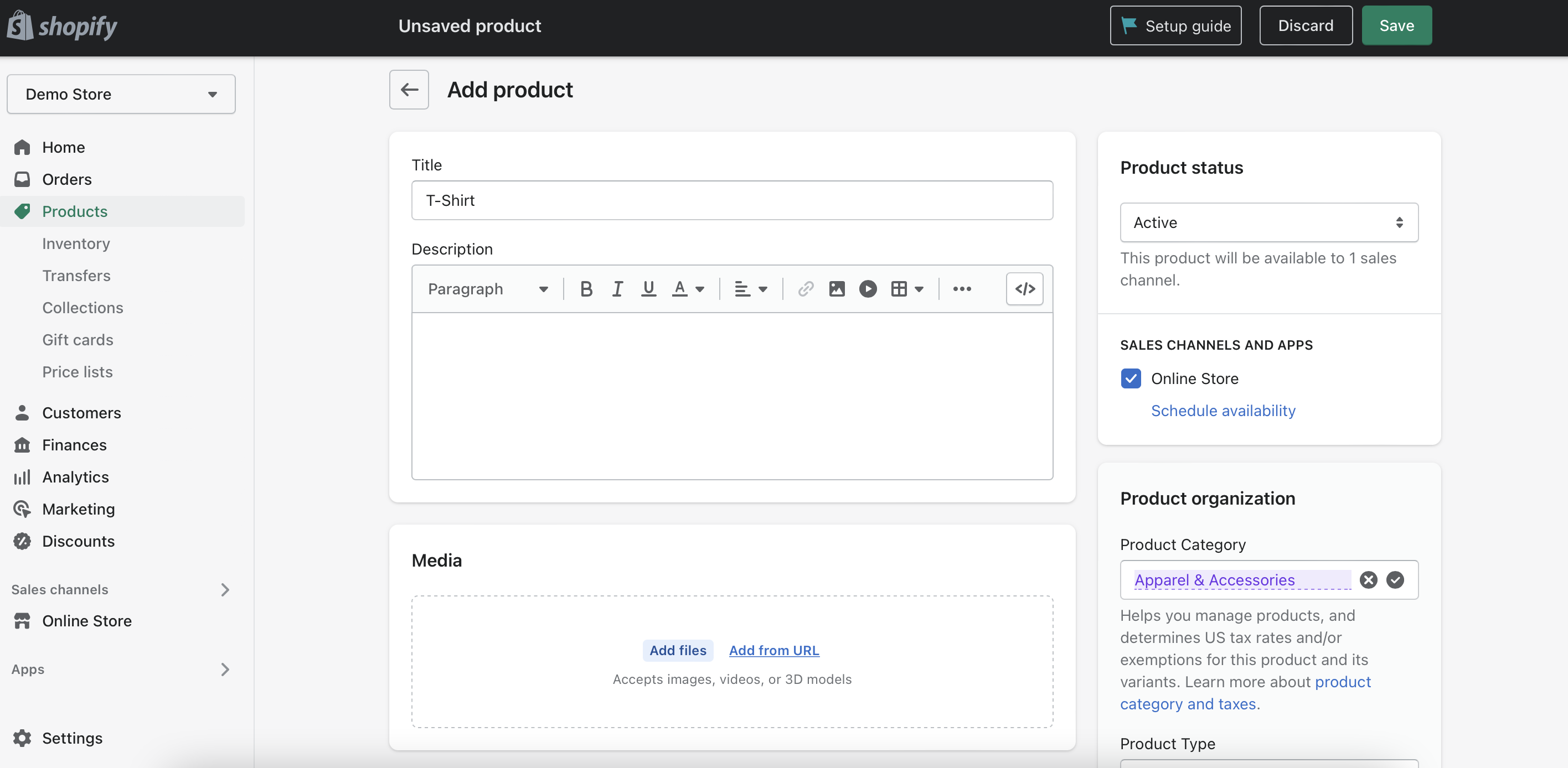Click the Discard button
The width and height of the screenshot is (1568, 768).
click(1306, 25)
